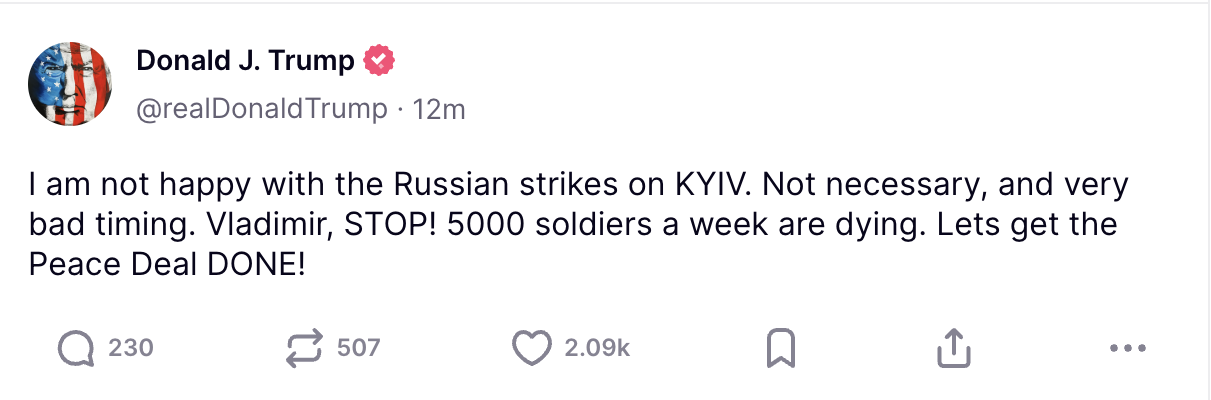
Task: Open the 12m post timestamp
Action: pyautogui.click(x=439, y=108)
